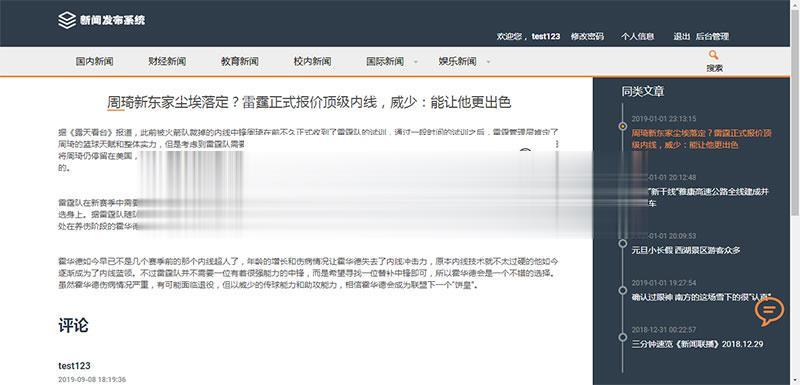This screenshot has width=800, height=385.
Task: Click the highlighted top timeline marker dot
Action: click(x=622, y=126)
